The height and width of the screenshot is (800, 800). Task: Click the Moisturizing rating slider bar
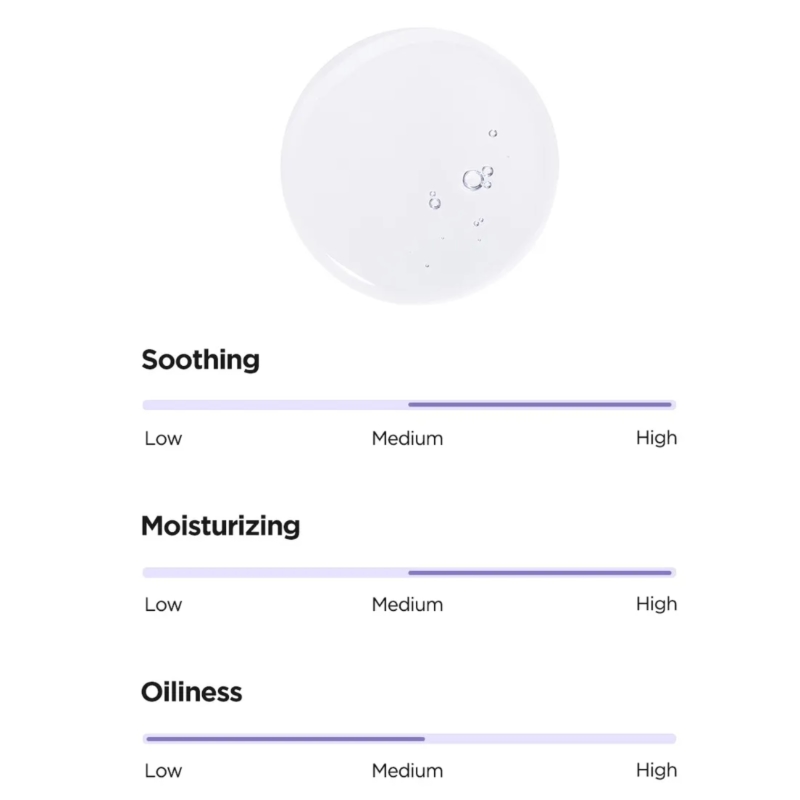(x=409, y=572)
